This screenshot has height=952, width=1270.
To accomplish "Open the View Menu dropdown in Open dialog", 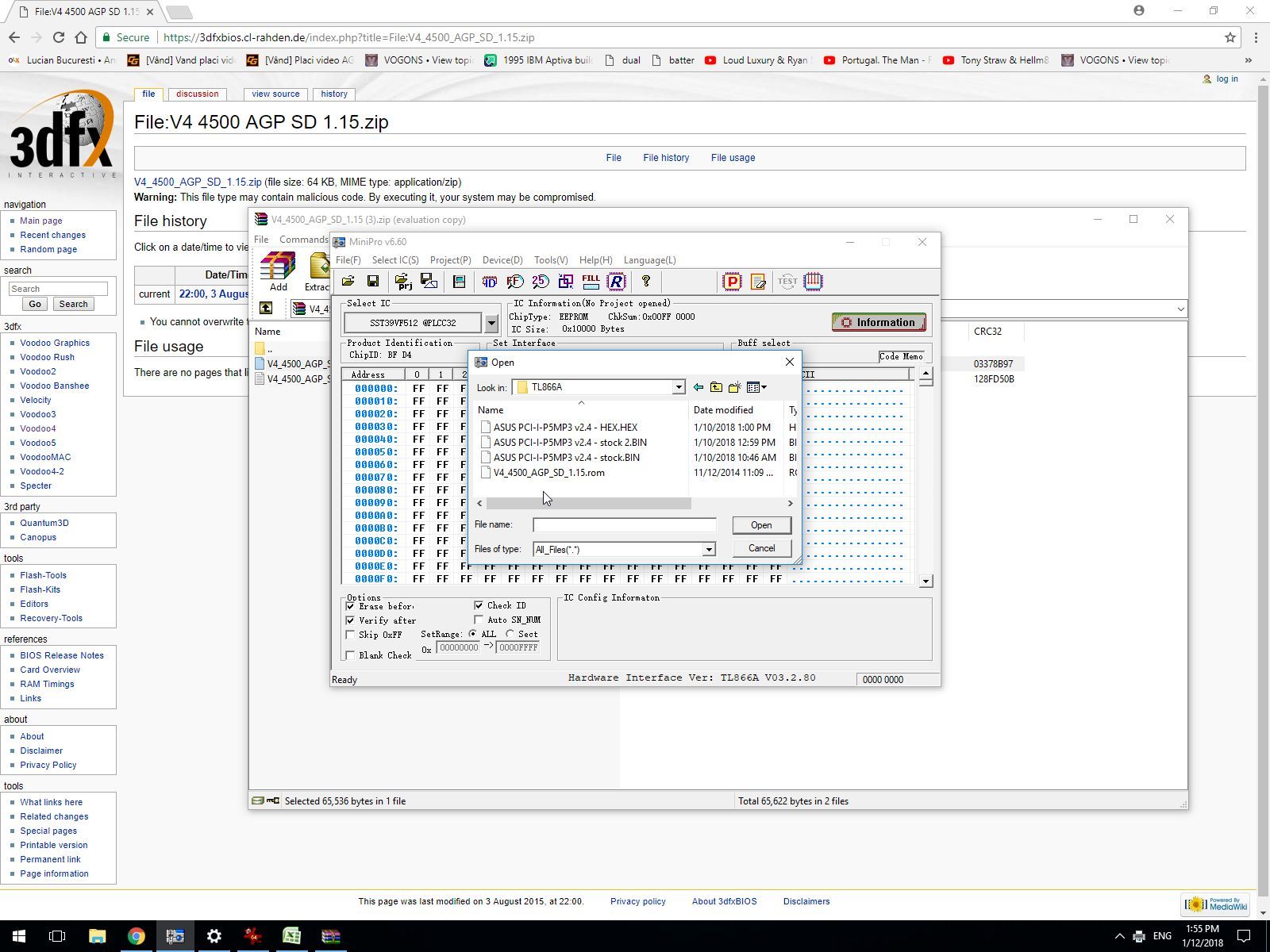I will (x=757, y=387).
